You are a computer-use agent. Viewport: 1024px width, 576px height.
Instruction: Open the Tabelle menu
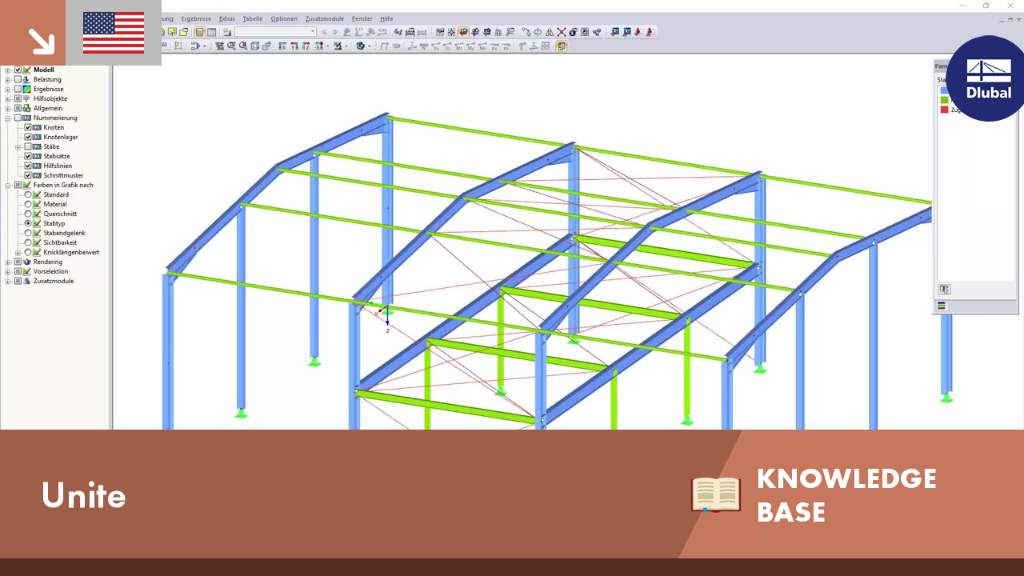(252, 19)
